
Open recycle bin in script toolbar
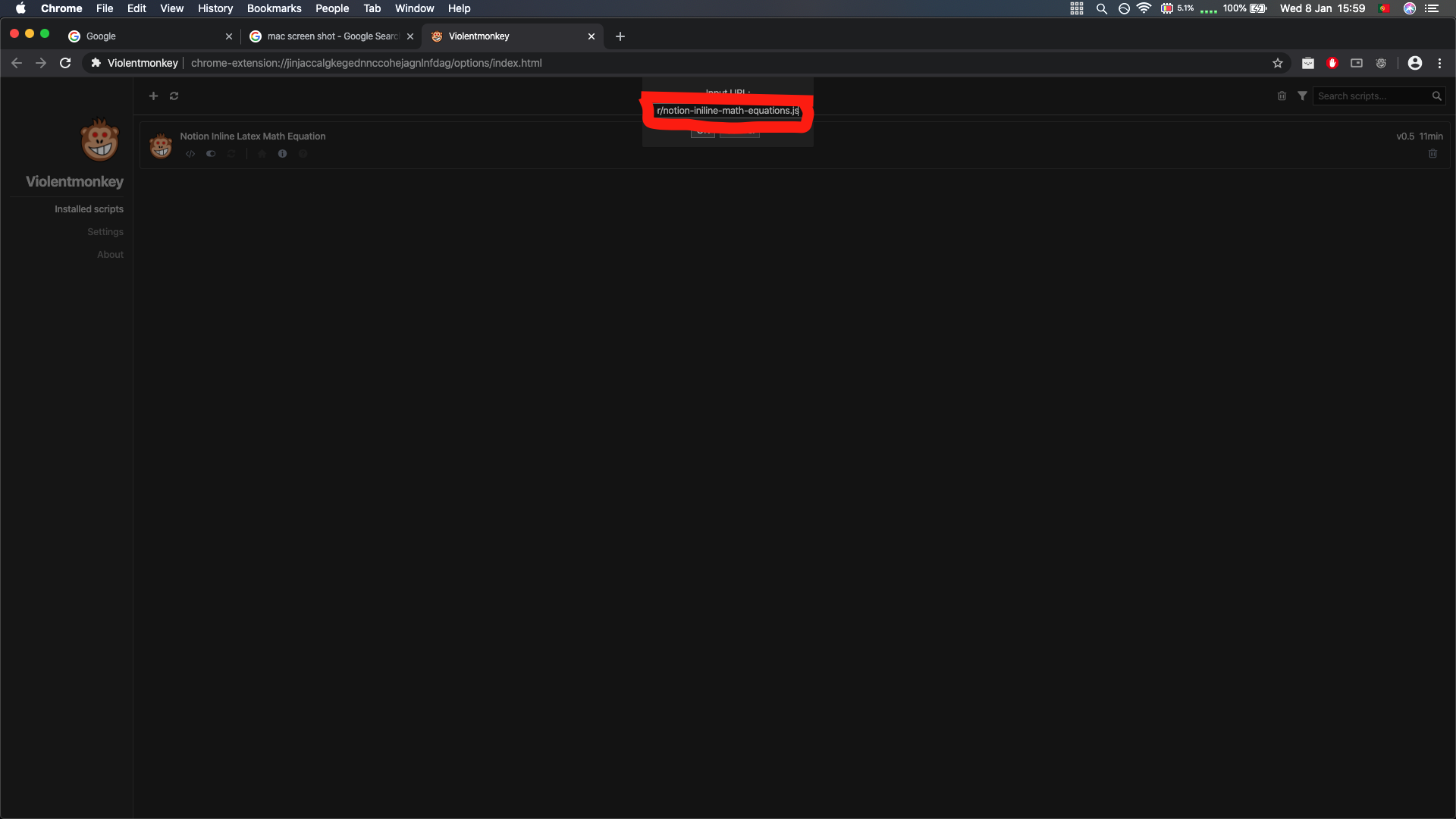[x=1282, y=96]
